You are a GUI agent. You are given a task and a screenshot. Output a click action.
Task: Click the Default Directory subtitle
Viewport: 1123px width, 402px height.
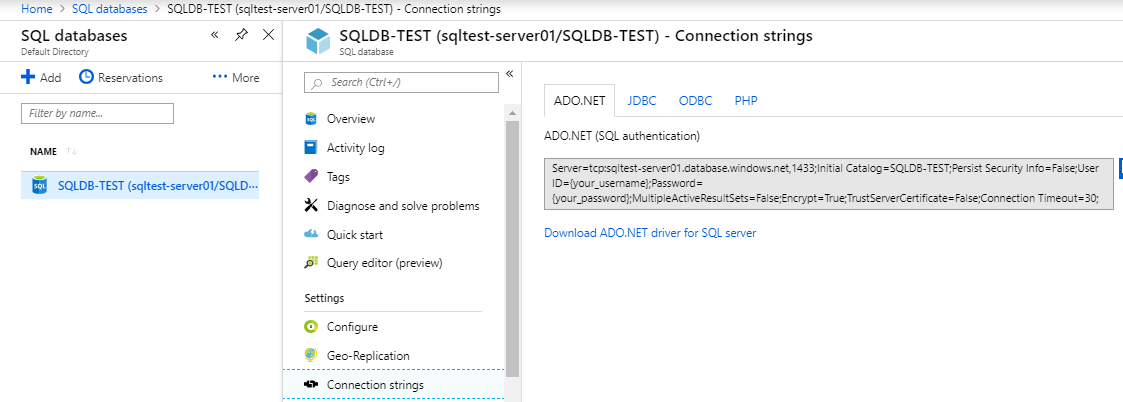point(54,52)
